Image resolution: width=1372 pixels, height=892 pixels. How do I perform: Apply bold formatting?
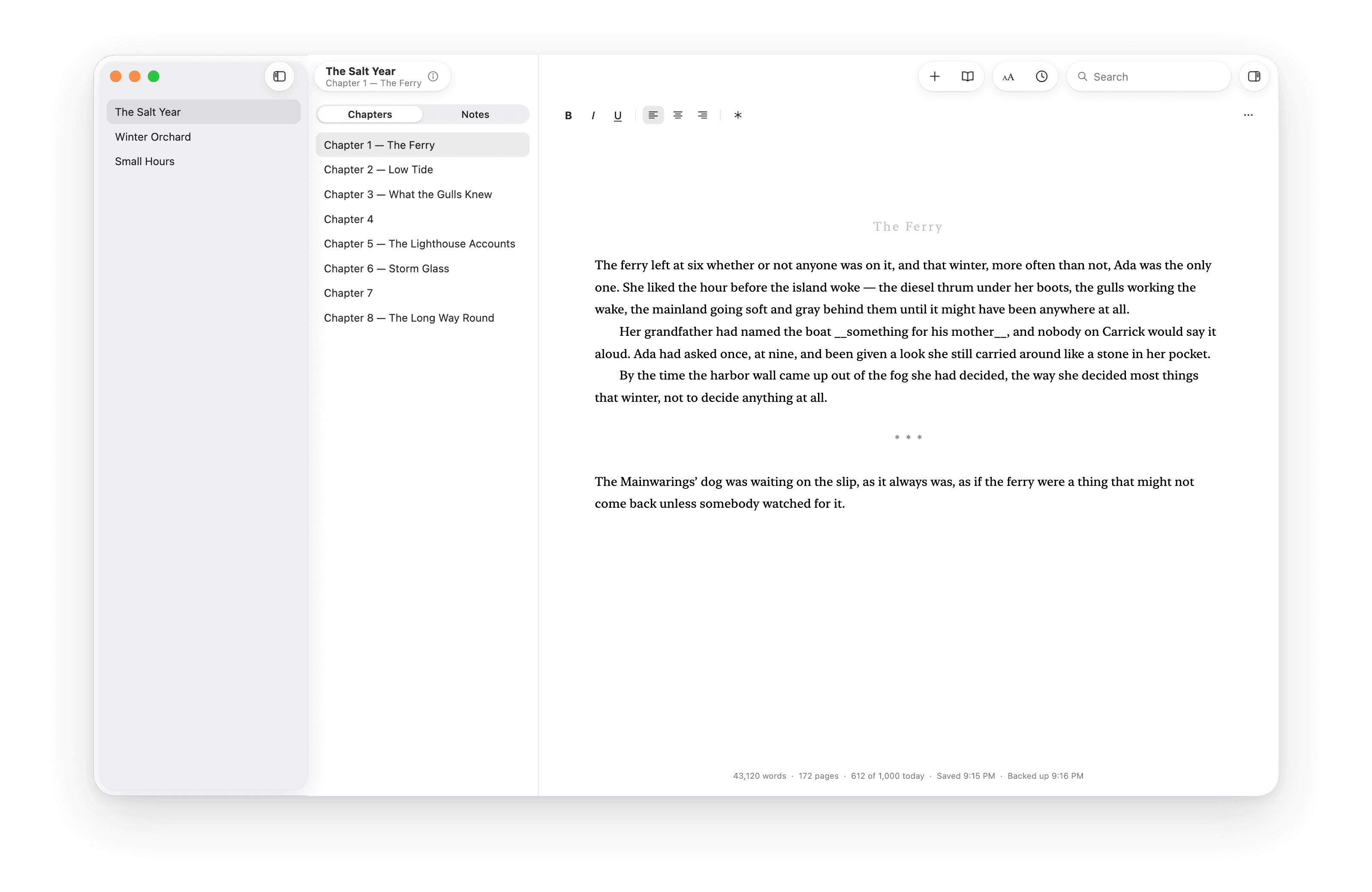pyautogui.click(x=569, y=115)
